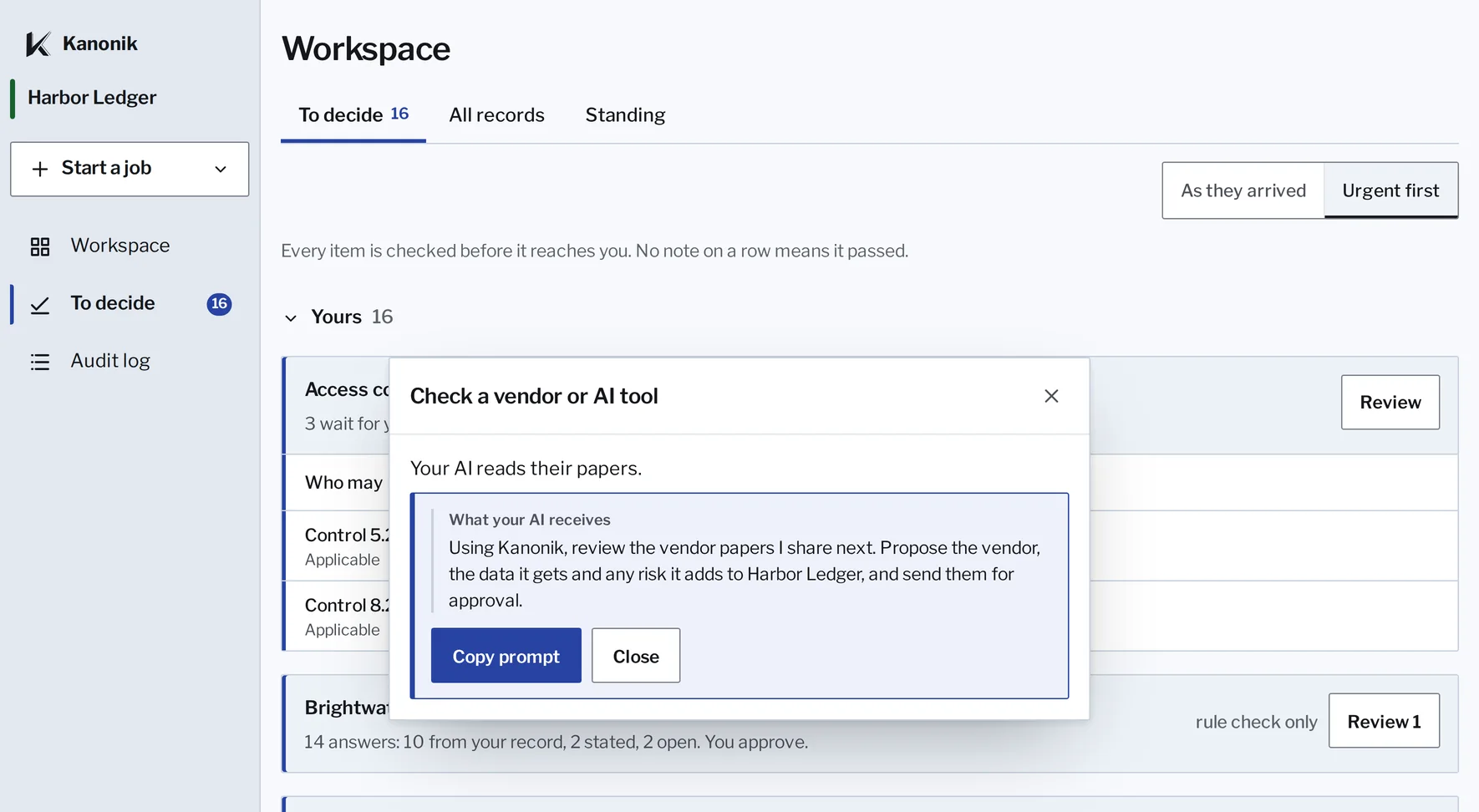The image size is (1479, 812).
Task: Click the prompt text starting Using Kanonik
Action: (745, 574)
